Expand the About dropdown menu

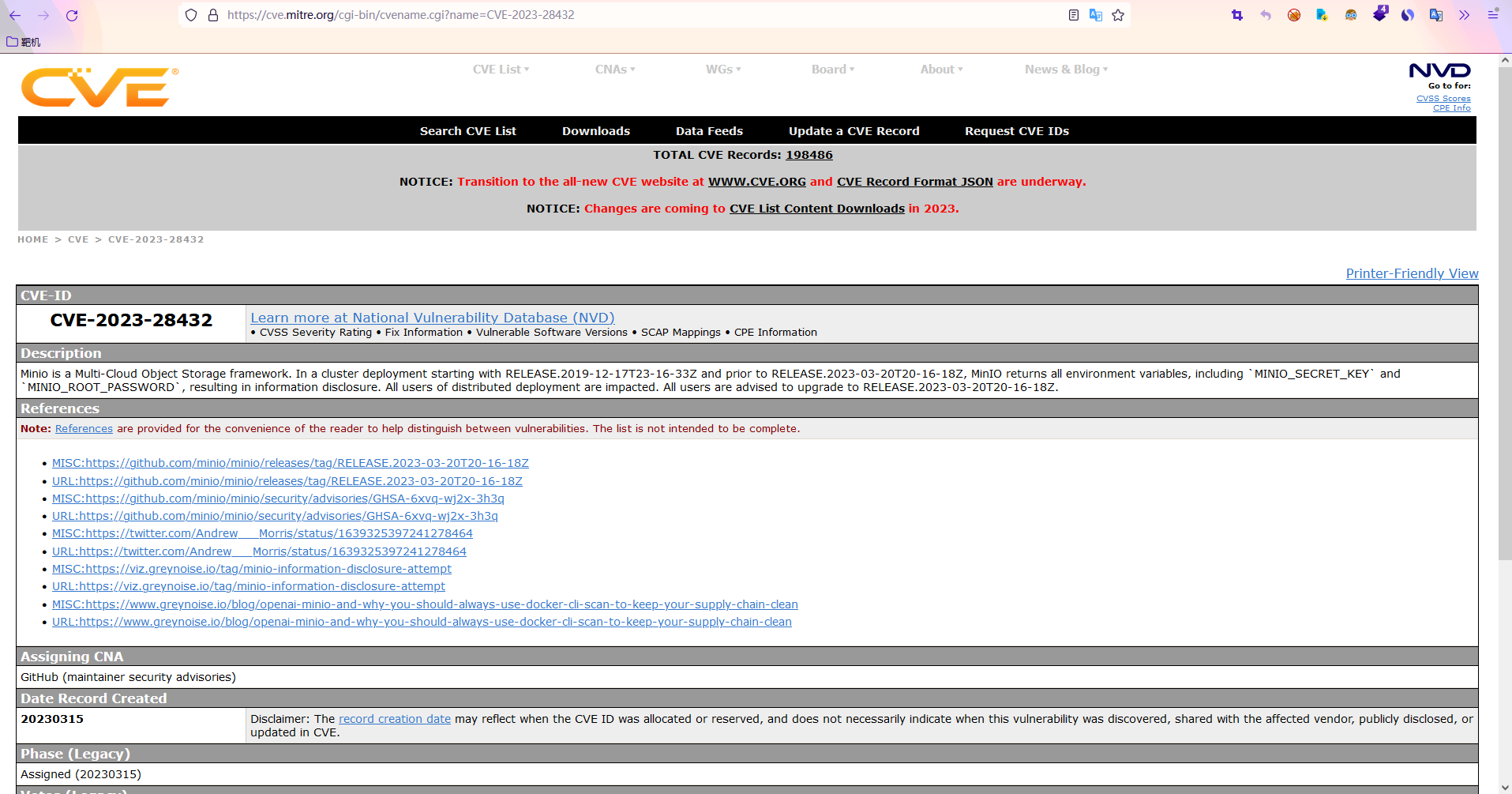(x=941, y=70)
